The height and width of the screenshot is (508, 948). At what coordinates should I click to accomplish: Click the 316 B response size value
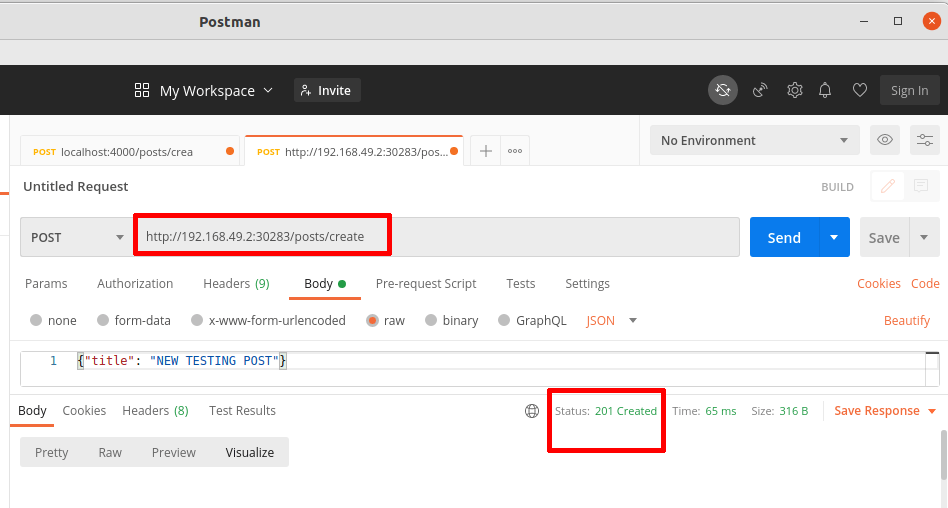tap(794, 411)
